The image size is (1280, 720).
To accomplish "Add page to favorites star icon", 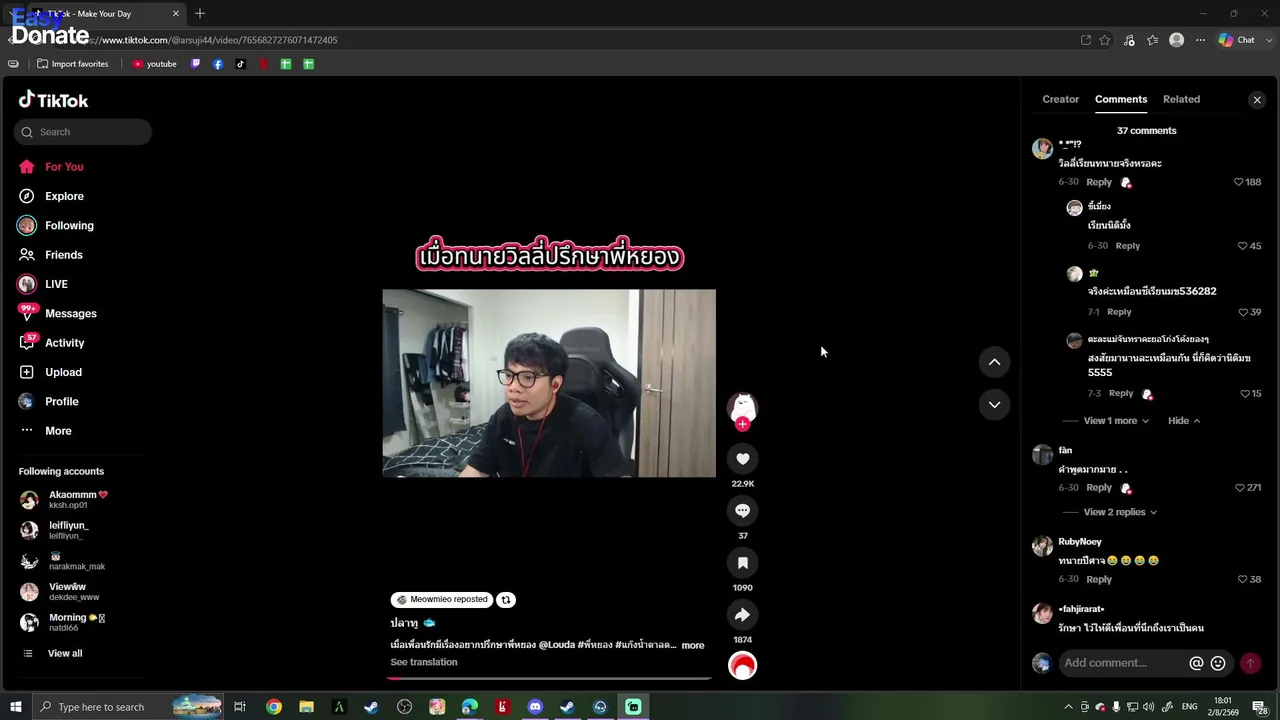I will point(1105,40).
